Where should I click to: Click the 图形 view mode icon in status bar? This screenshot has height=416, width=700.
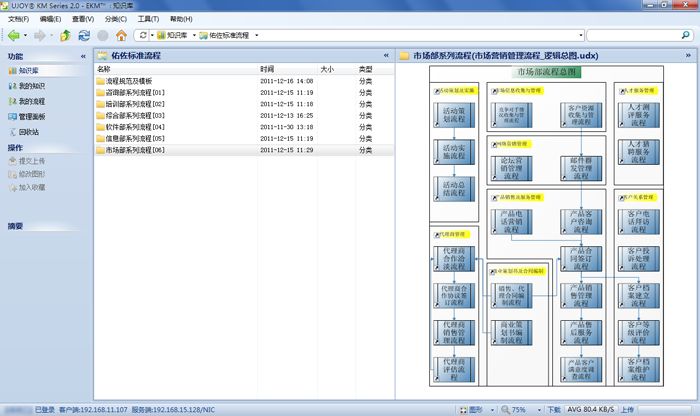point(463,409)
